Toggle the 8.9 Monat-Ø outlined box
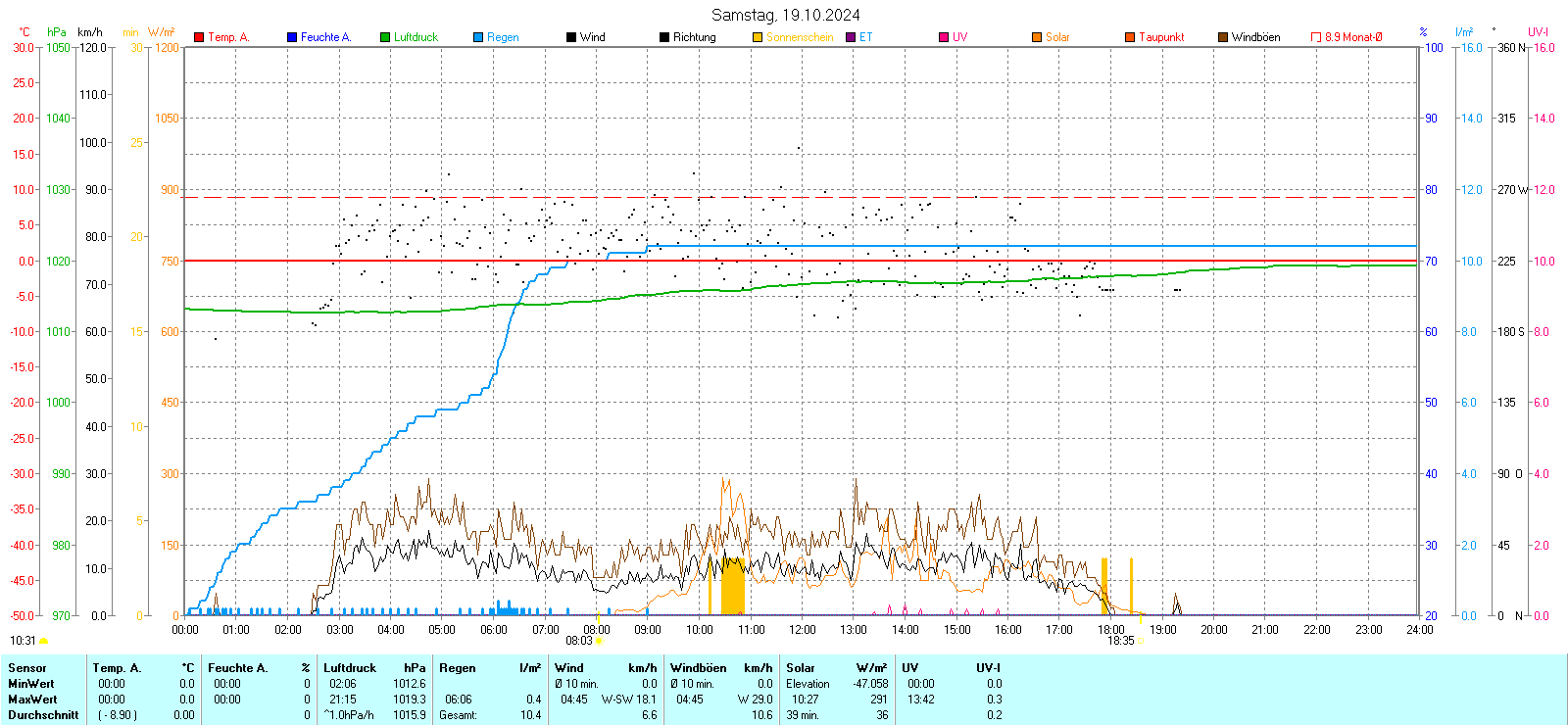This screenshot has height=725, width=1568. pyautogui.click(x=1316, y=37)
